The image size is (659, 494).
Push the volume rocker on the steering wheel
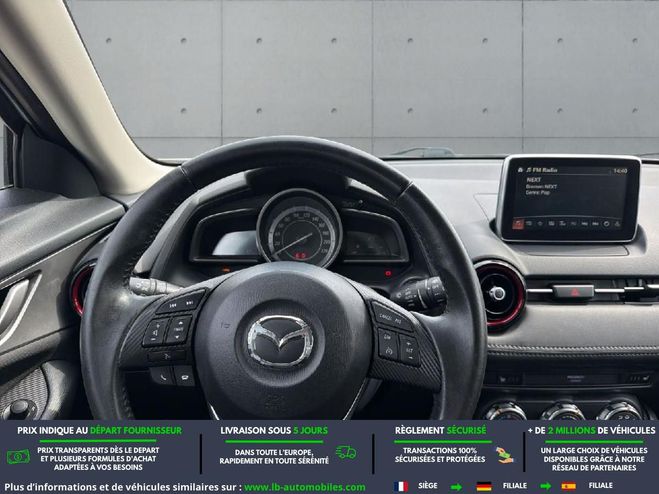[x=156, y=333]
